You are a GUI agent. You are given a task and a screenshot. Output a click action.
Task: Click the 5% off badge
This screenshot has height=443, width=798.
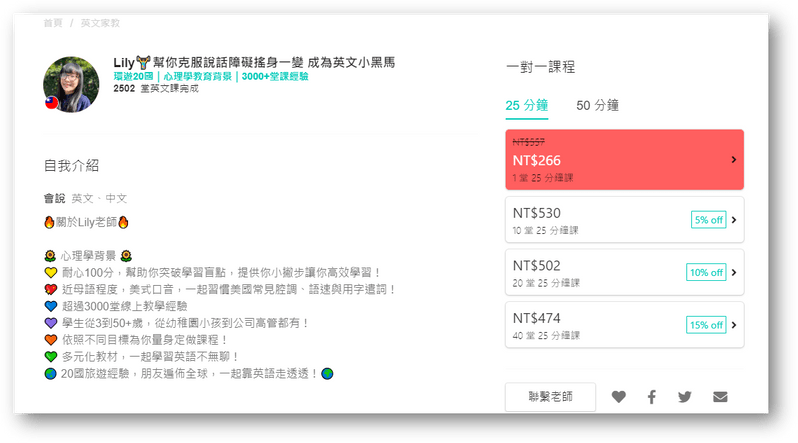(707, 220)
